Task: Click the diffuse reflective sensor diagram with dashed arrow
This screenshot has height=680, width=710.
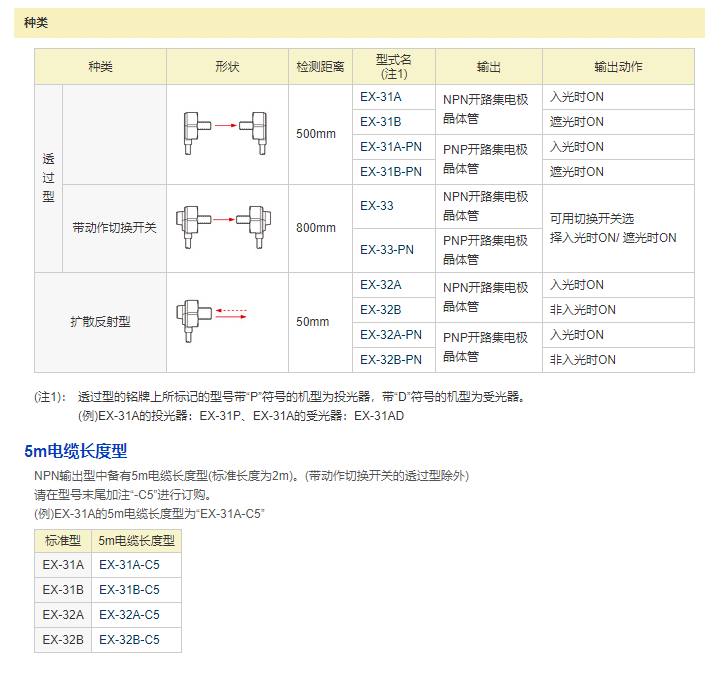Action: click(215, 312)
